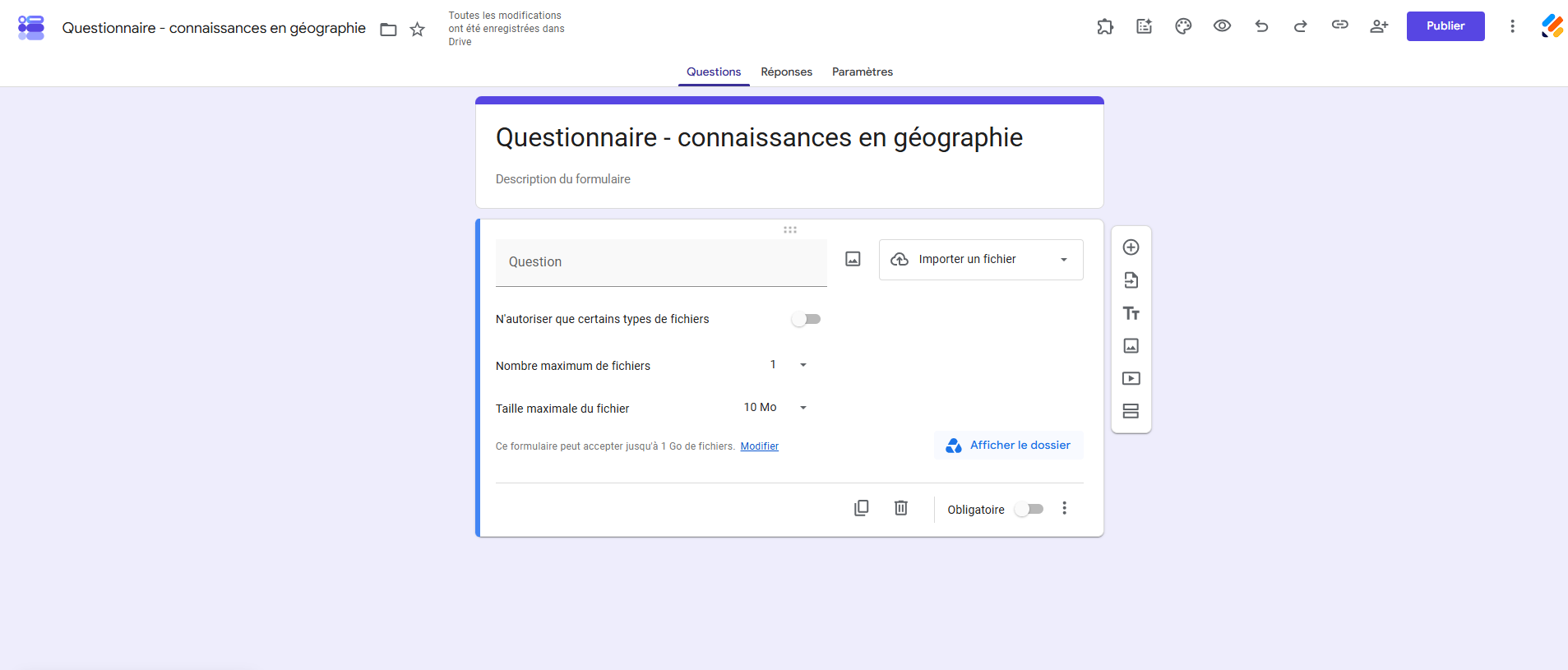The width and height of the screenshot is (1568, 670).
Task: Grab the question drag handle
Action: coord(790,230)
